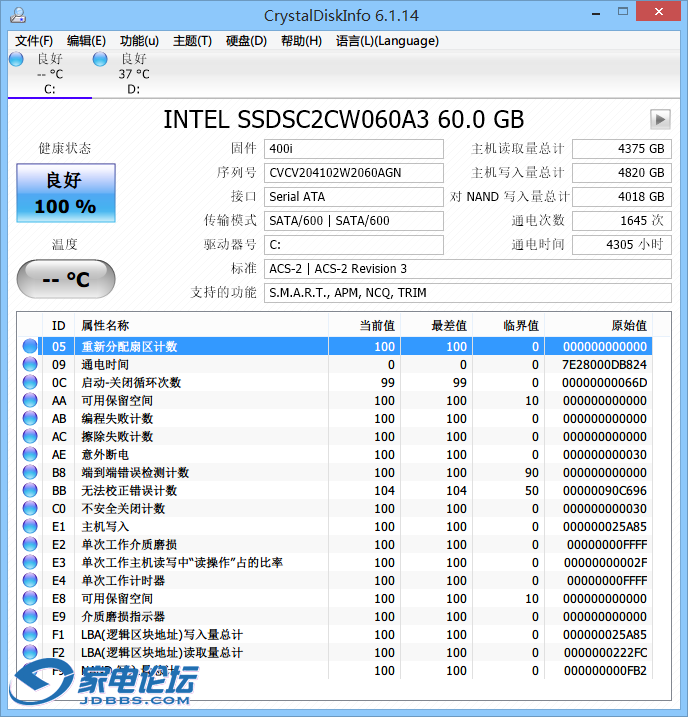Viewport: 688px width, 717px height.
Task: Click the status orb for attribute AE
Action: pos(30,454)
